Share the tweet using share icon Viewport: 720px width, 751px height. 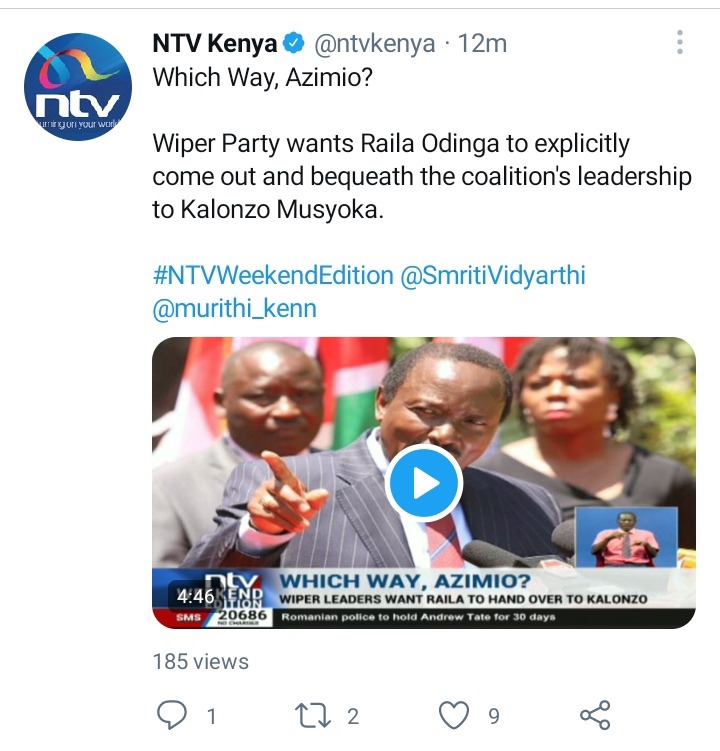pyautogui.click(x=595, y=715)
